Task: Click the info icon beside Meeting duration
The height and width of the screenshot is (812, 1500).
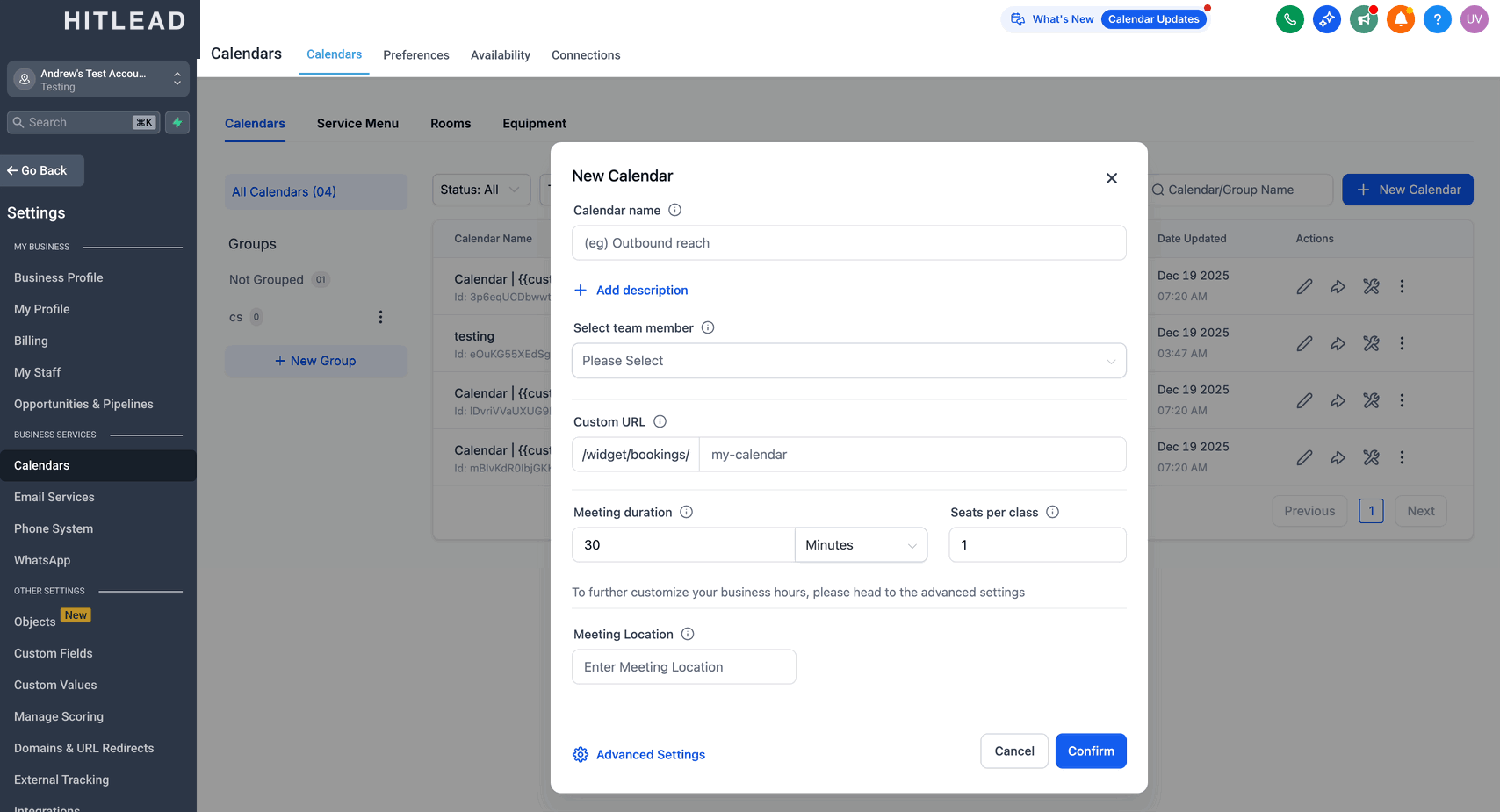Action: click(x=687, y=512)
